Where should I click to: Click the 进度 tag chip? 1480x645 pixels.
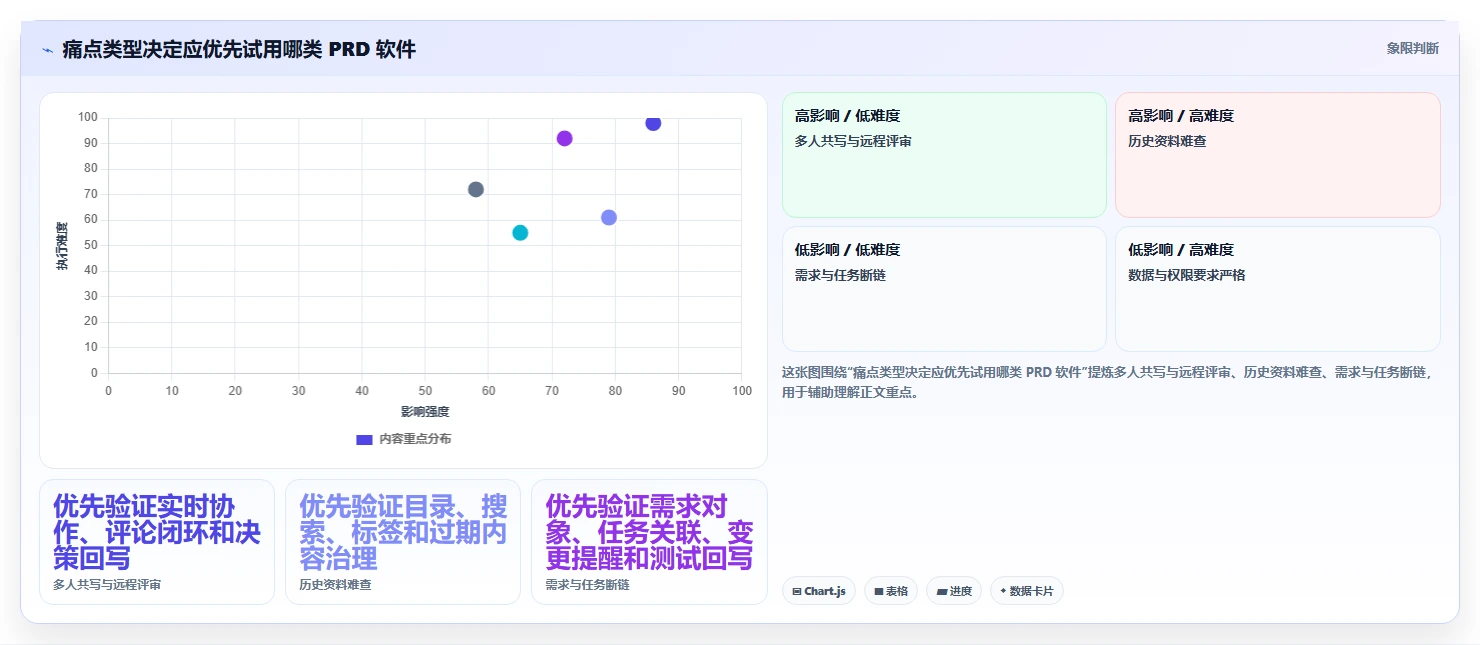pyautogui.click(x=954, y=591)
